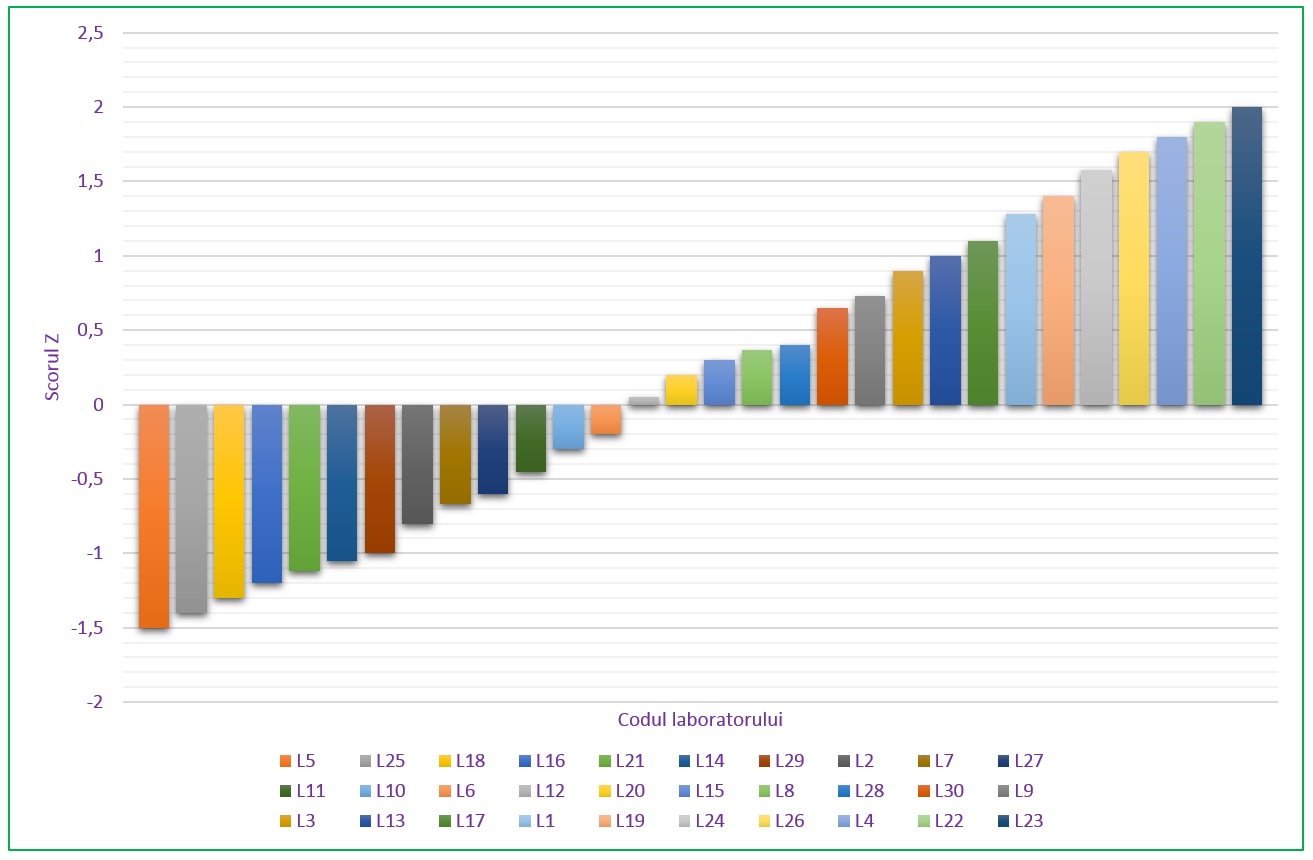Choose legend entry L4
Image resolution: width=1313 pixels, height=860 pixels.
[x=857, y=822]
